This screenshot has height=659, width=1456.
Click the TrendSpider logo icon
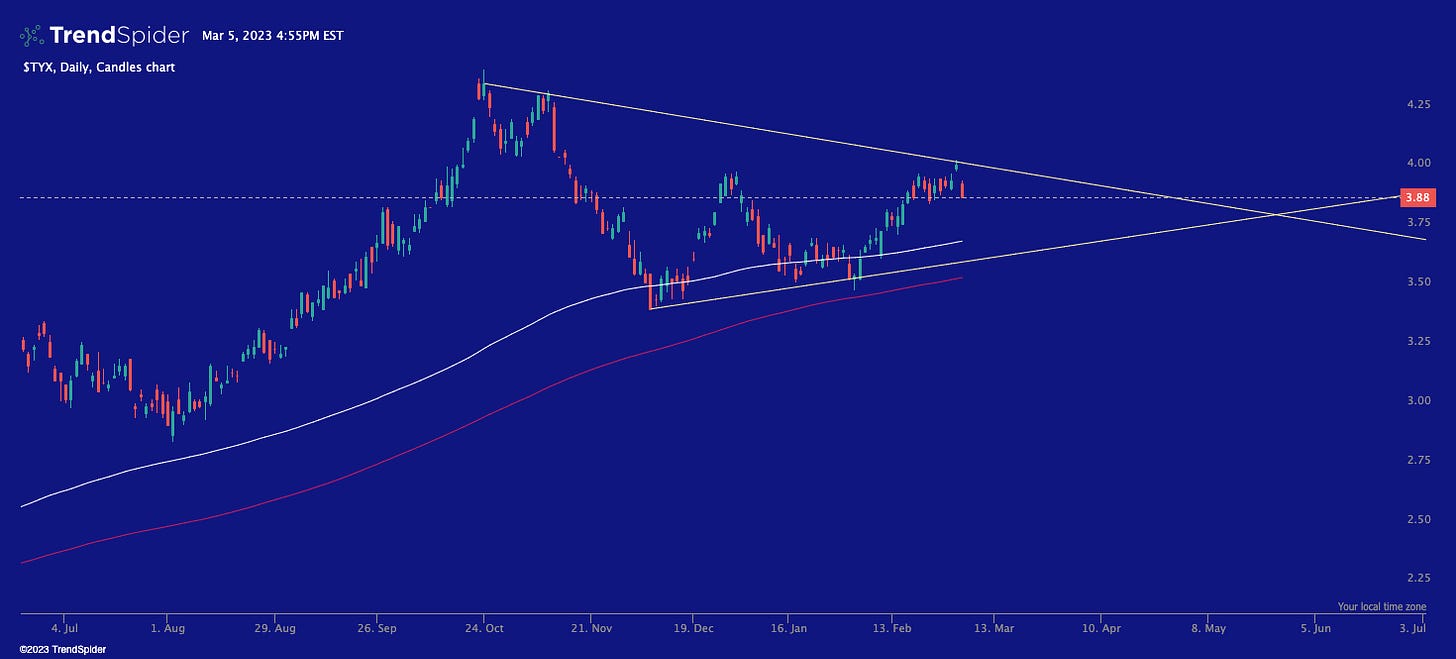coord(31,35)
